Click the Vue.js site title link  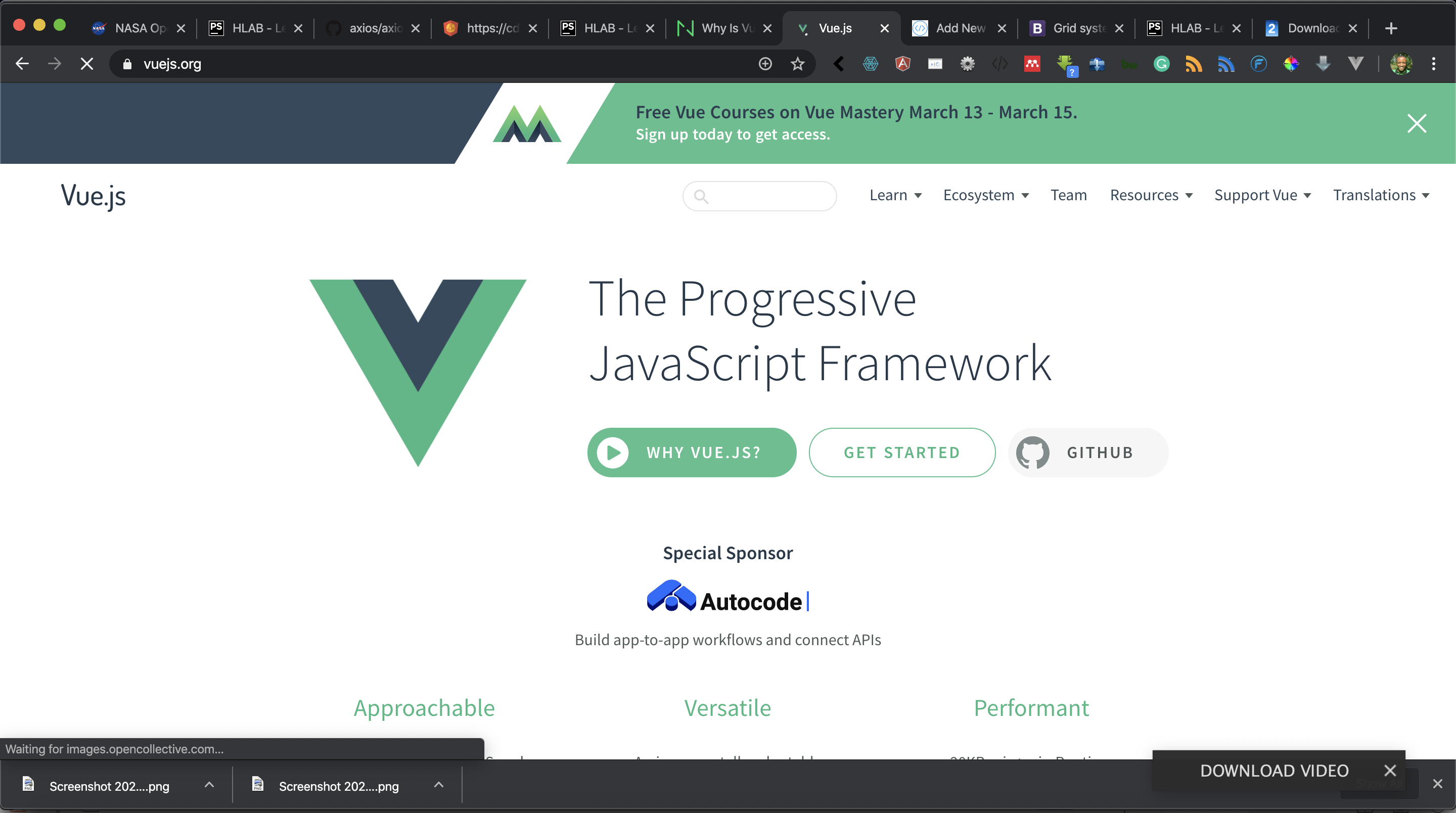93,196
